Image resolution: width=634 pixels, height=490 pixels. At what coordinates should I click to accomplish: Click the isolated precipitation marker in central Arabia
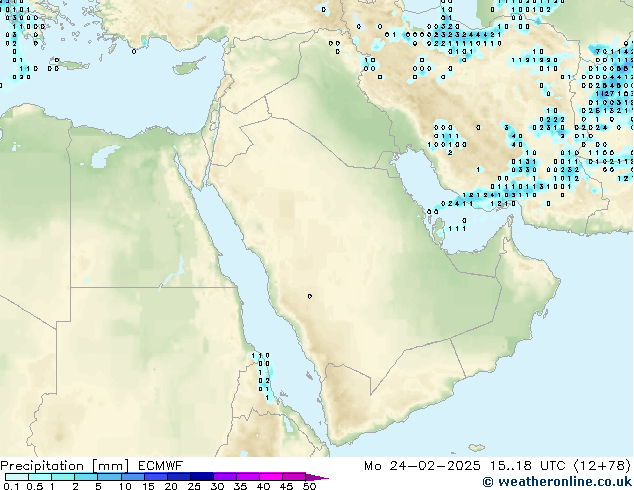[x=309, y=296]
